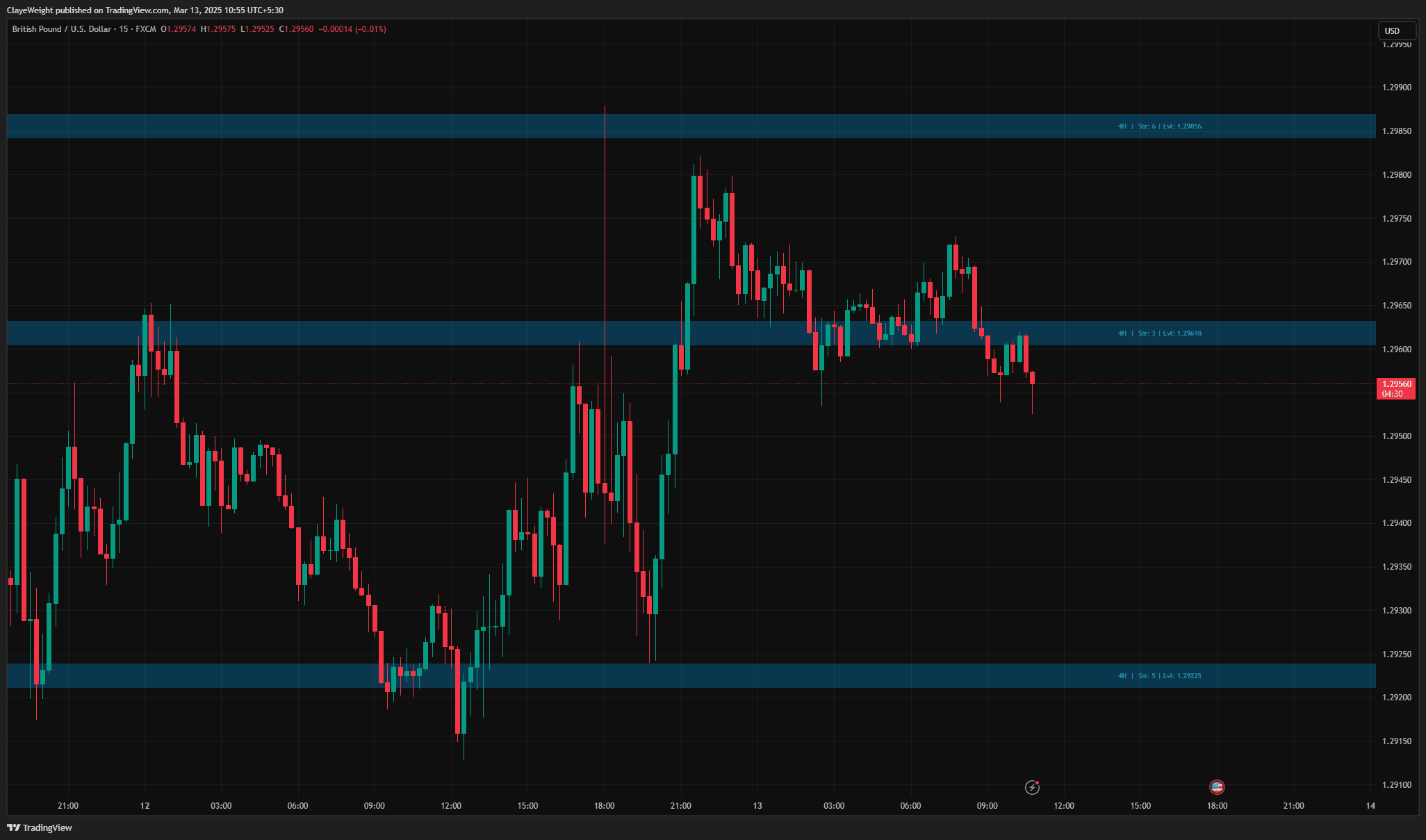This screenshot has width=1426, height=840.
Task: Select the 4H Str: 6 supply zone label
Action: (x=1159, y=126)
